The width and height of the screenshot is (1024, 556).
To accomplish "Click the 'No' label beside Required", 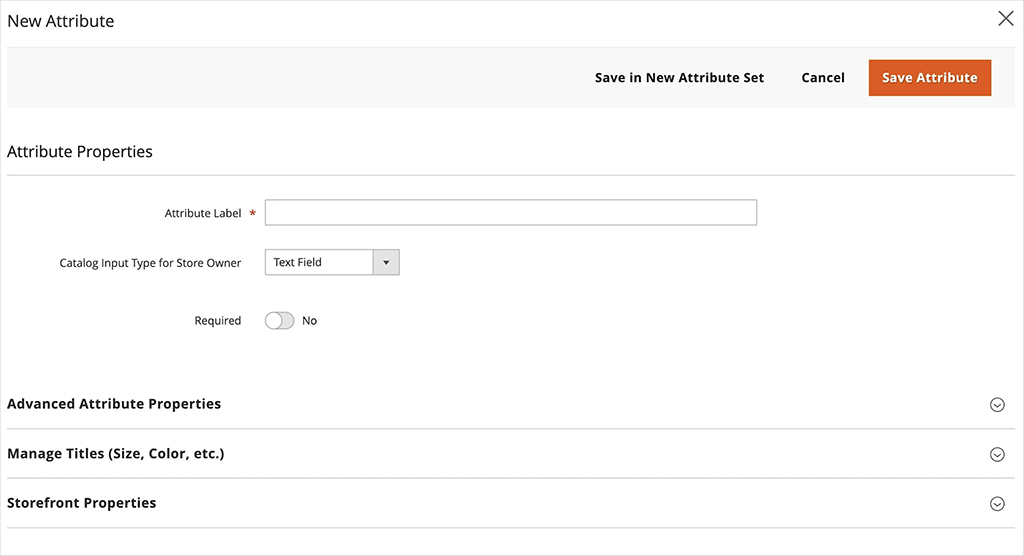I will (x=310, y=321).
